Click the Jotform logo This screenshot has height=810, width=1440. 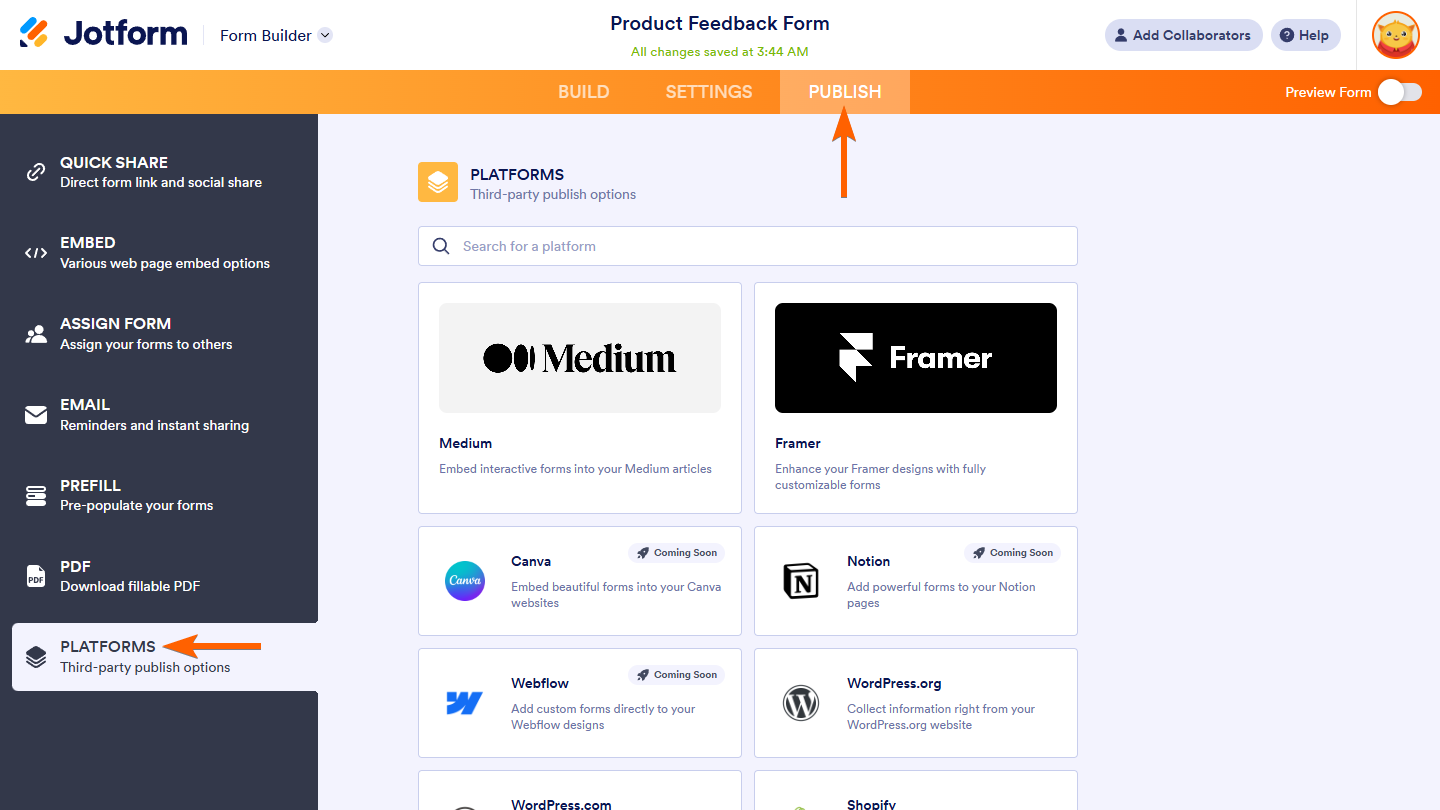(x=104, y=34)
